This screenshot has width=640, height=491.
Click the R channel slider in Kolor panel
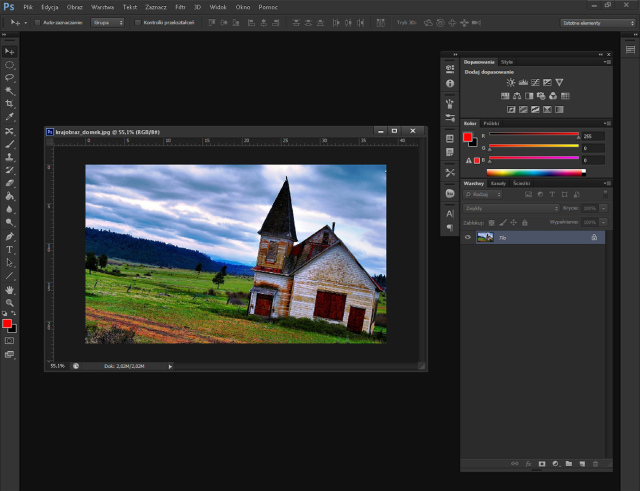[x=534, y=135]
